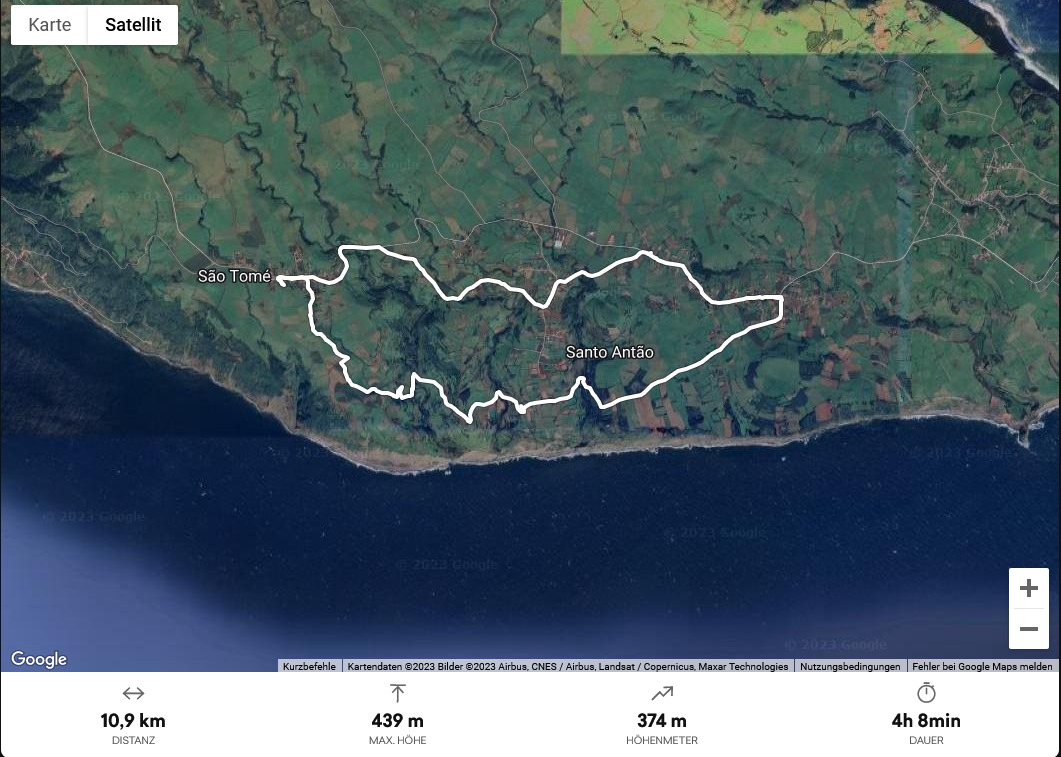The image size is (1061, 757).
Task: Click the duration stopwatch icon
Action: point(926,693)
